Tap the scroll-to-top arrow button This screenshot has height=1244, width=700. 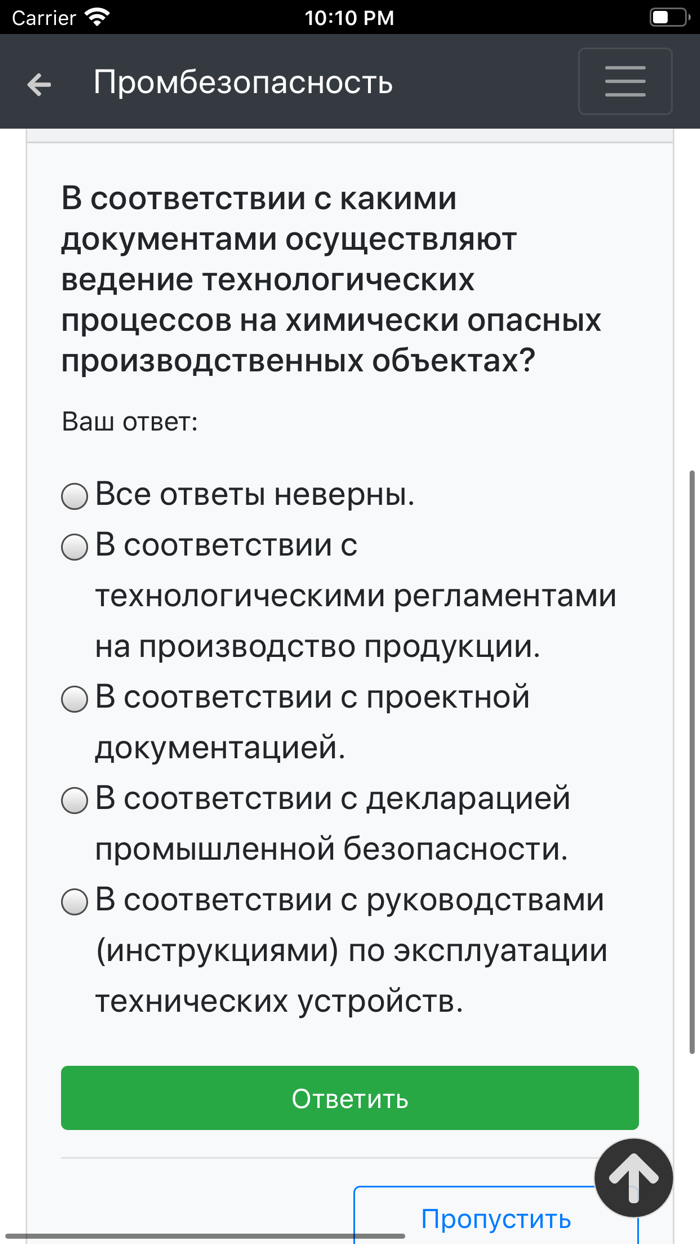633,1177
